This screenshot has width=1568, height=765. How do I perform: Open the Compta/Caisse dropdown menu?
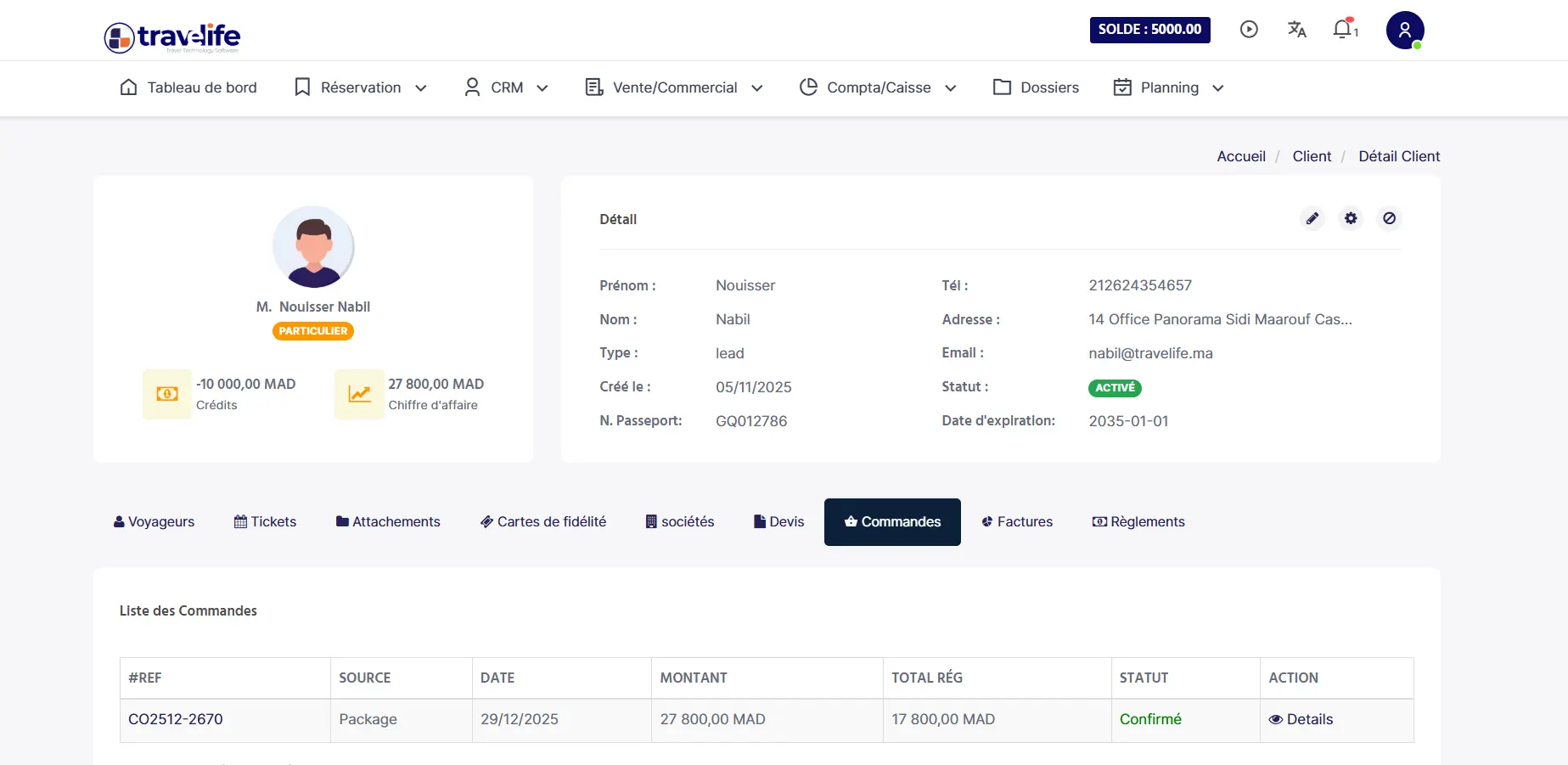pos(879,87)
